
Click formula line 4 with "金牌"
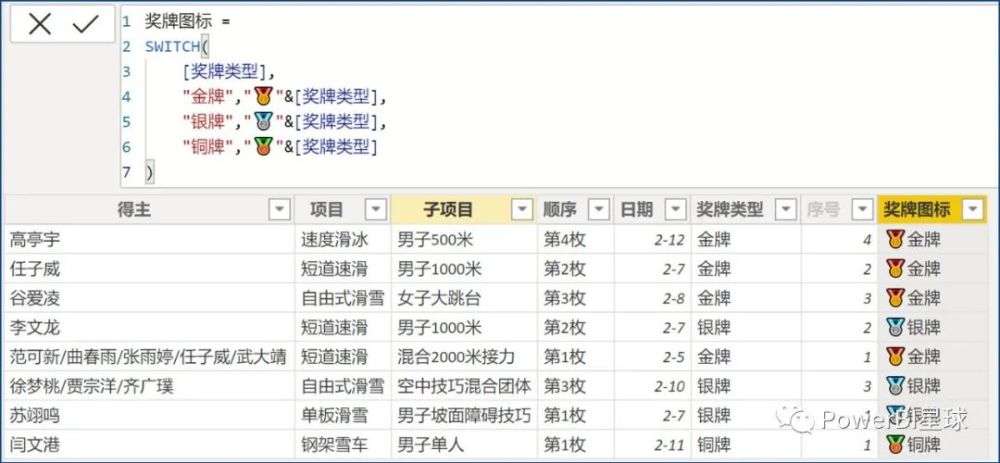(x=284, y=97)
